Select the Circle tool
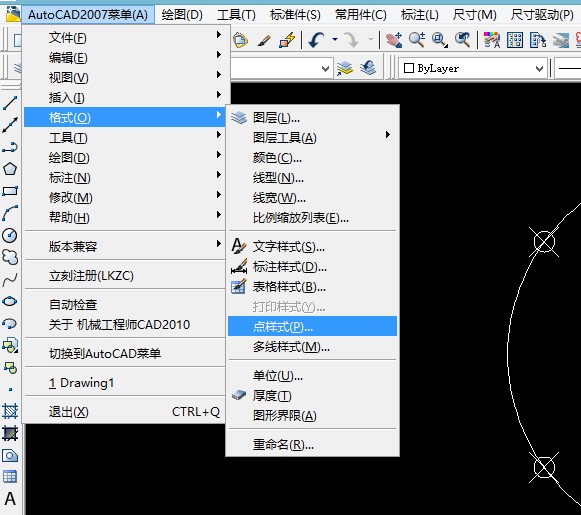 [10, 235]
